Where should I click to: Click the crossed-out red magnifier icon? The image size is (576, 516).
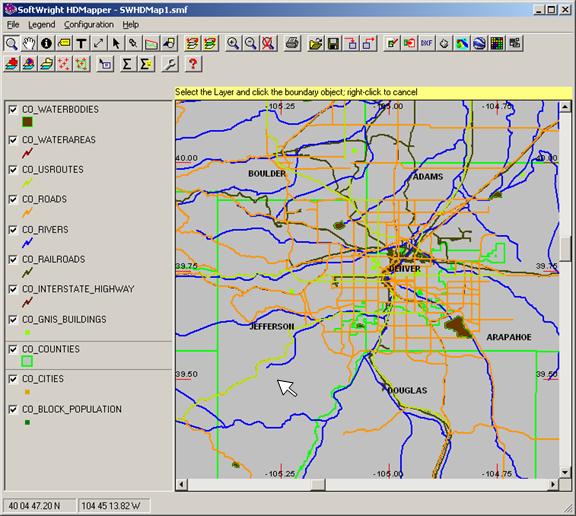tap(268, 43)
